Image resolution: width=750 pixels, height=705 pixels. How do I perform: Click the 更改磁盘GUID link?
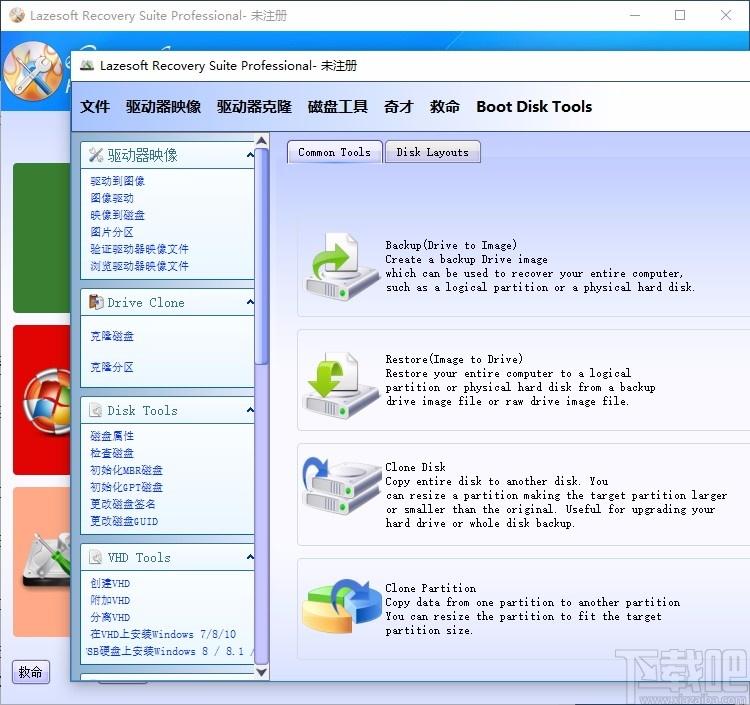[x=124, y=521]
